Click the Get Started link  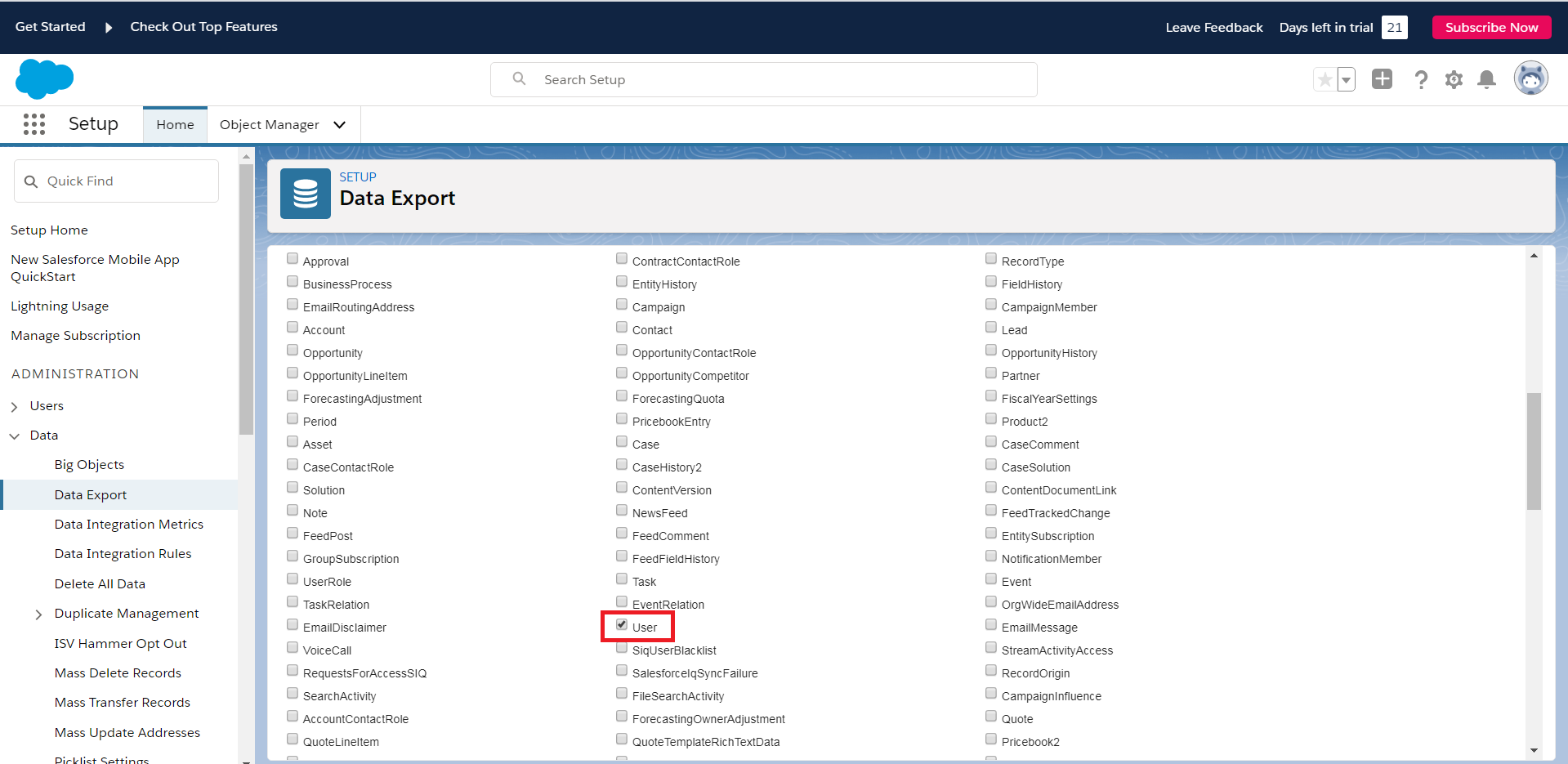tap(50, 27)
